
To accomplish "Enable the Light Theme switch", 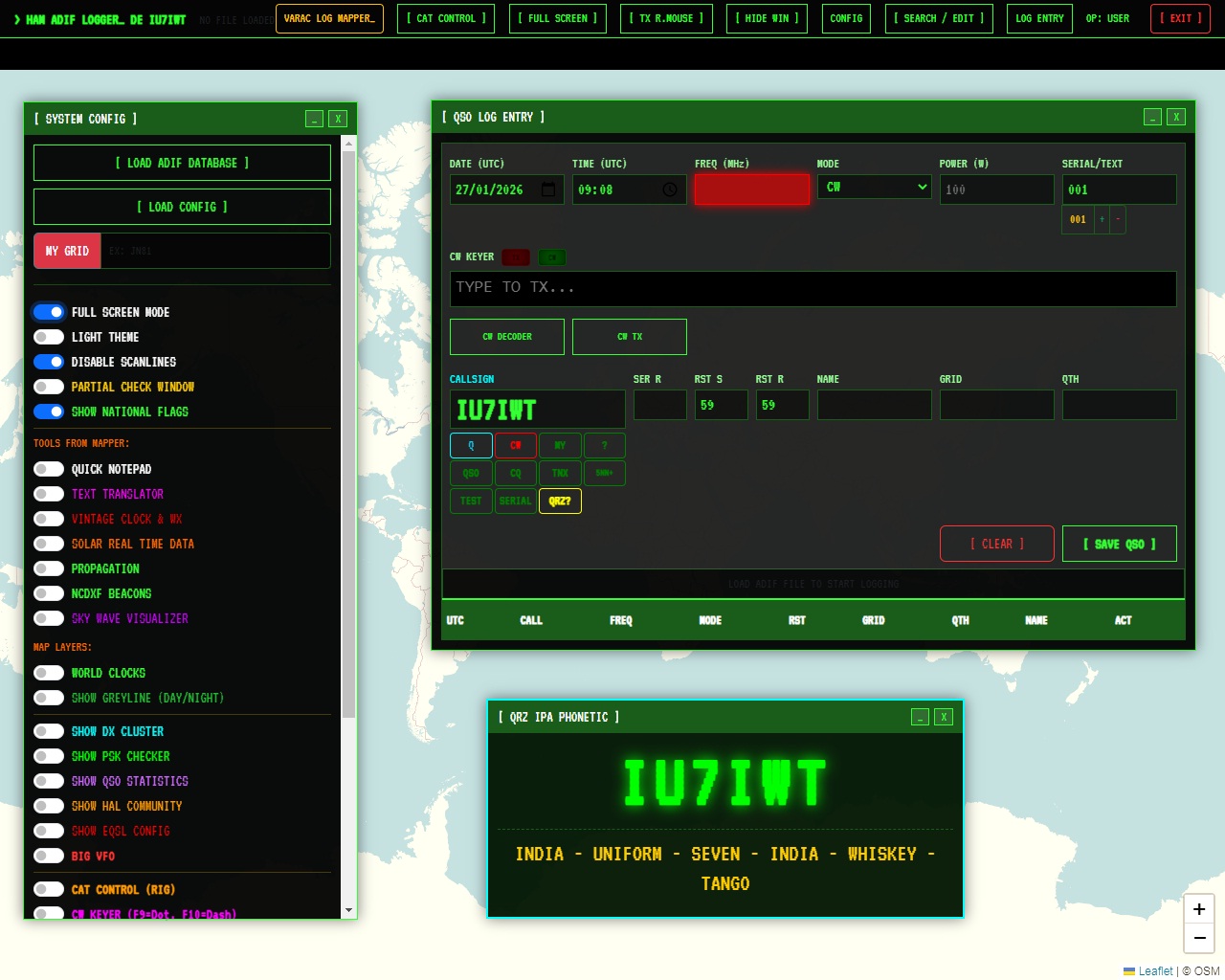I will tap(49, 337).
